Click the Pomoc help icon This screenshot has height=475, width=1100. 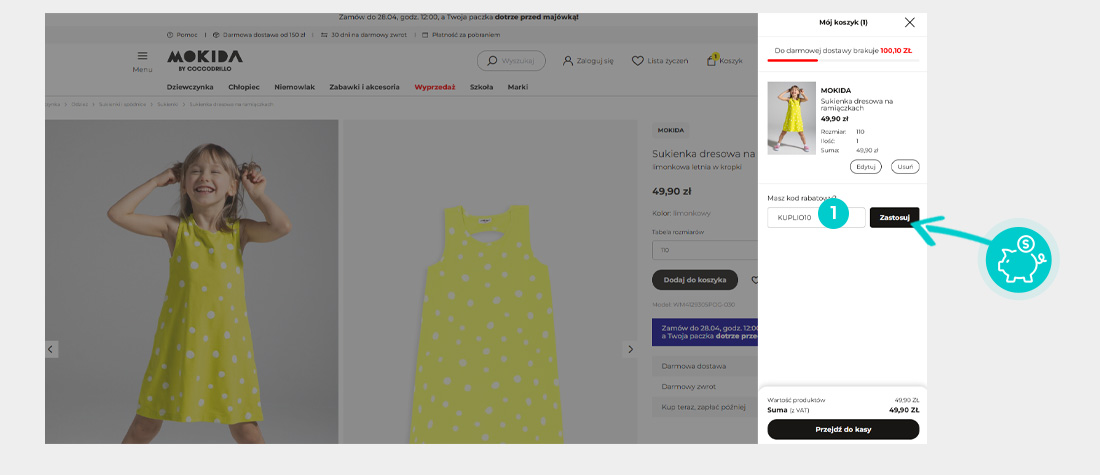[x=170, y=34]
